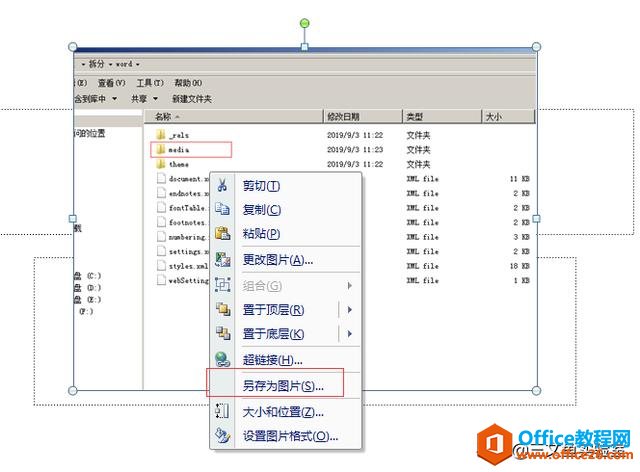Click the footnotes file icon
The image size is (640, 472).
tap(162, 222)
